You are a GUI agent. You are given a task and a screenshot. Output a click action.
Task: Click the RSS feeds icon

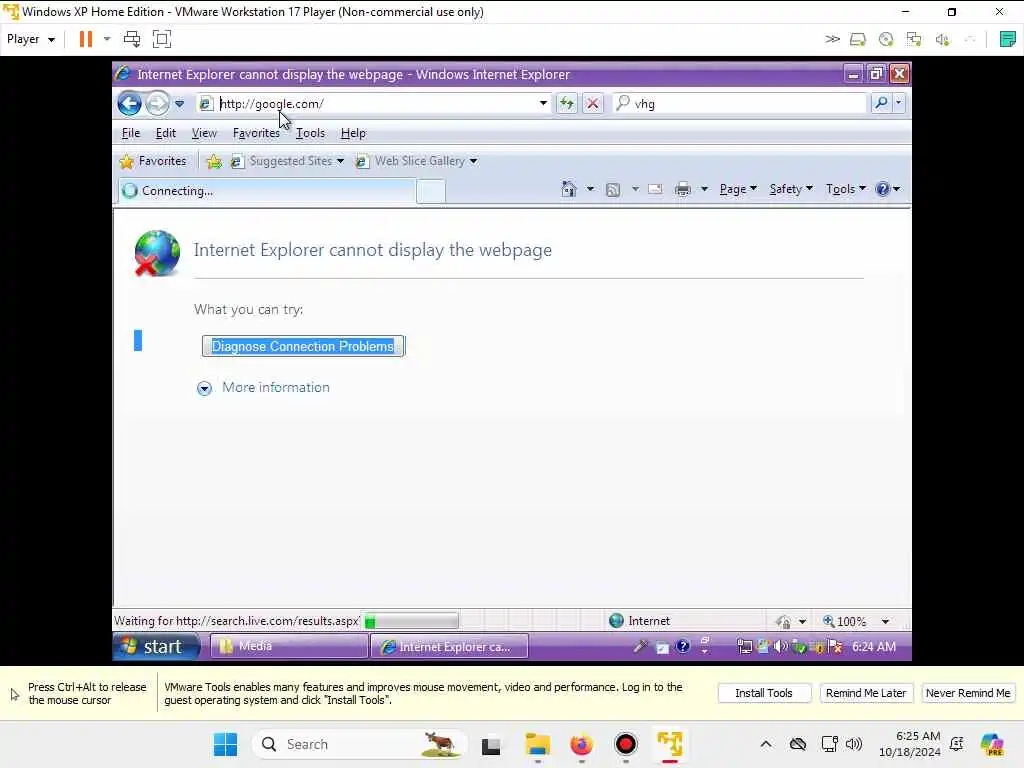[613, 189]
